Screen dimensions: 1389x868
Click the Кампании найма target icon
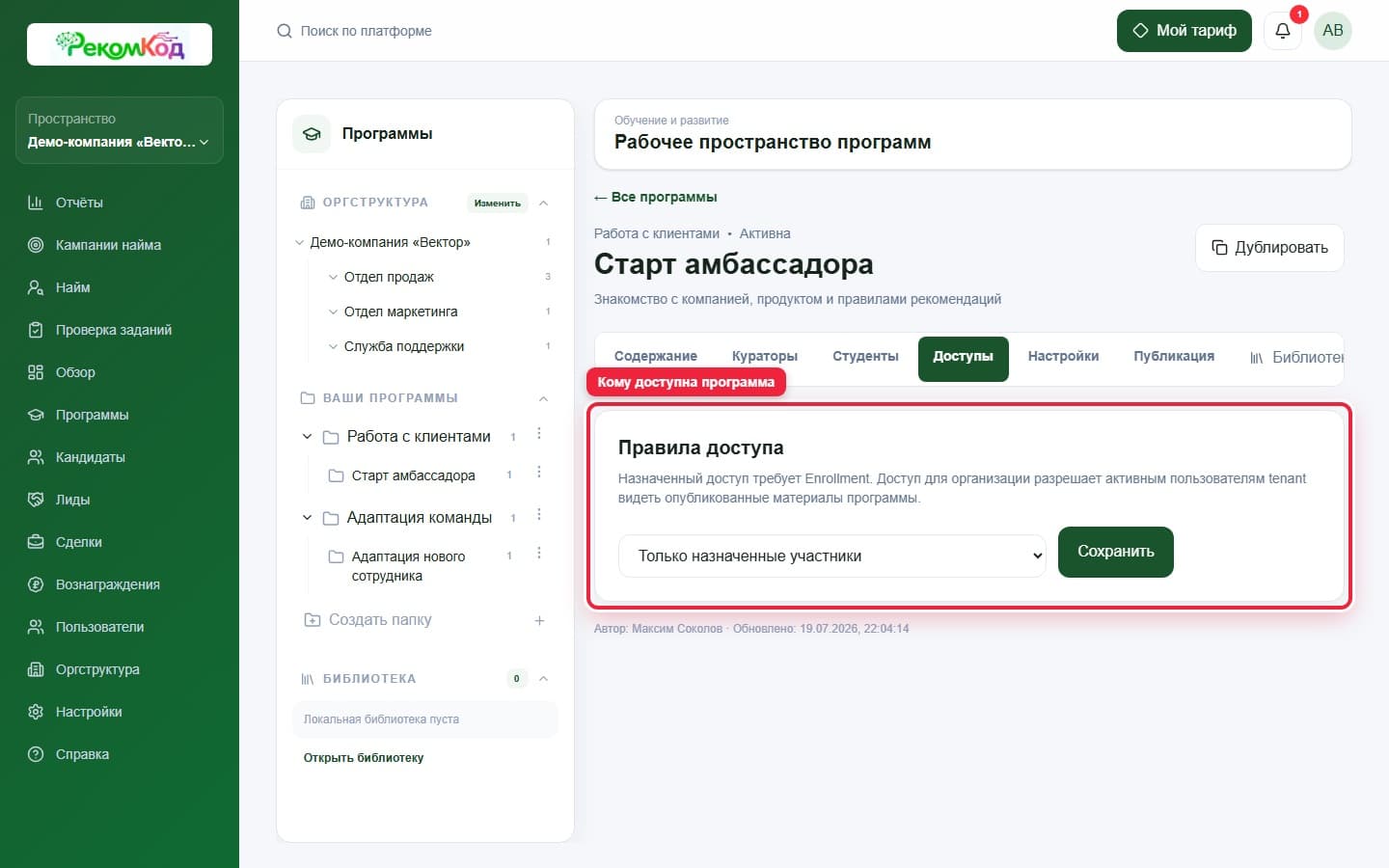pos(36,245)
